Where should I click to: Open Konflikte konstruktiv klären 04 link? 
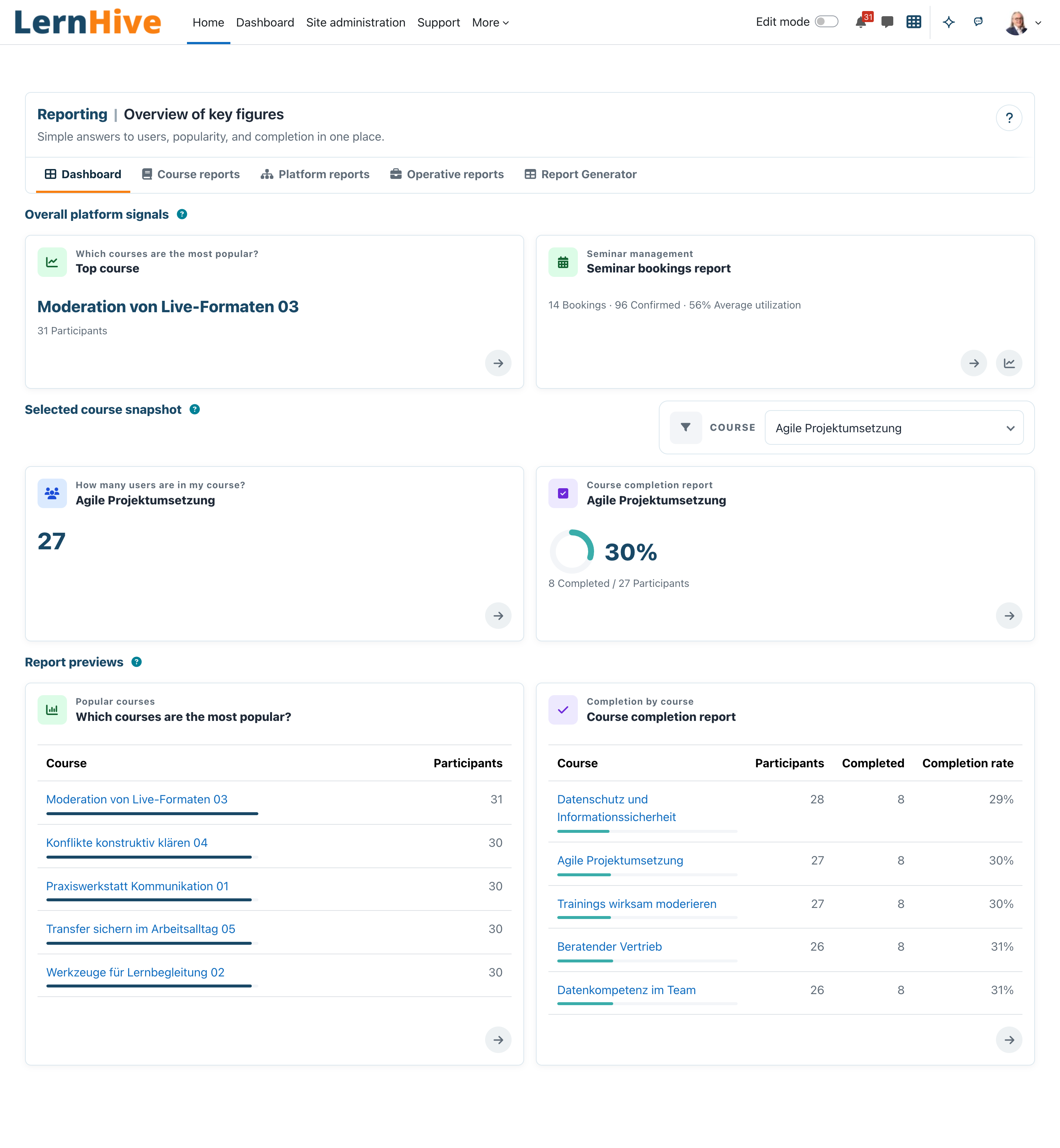point(127,843)
